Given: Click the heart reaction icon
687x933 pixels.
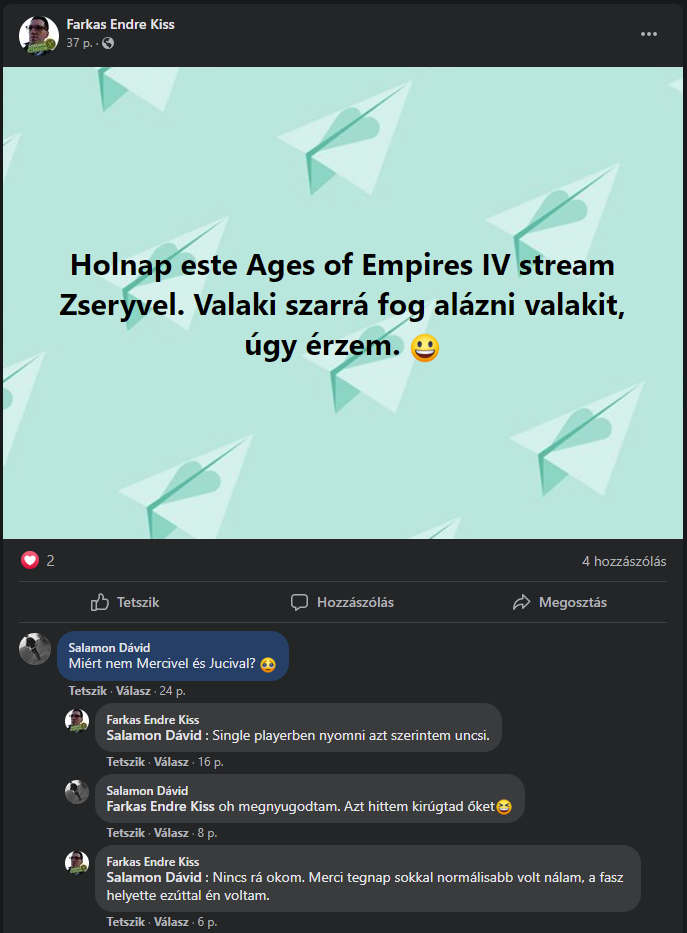Looking at the screenshot, I should (x=30, y=560).
